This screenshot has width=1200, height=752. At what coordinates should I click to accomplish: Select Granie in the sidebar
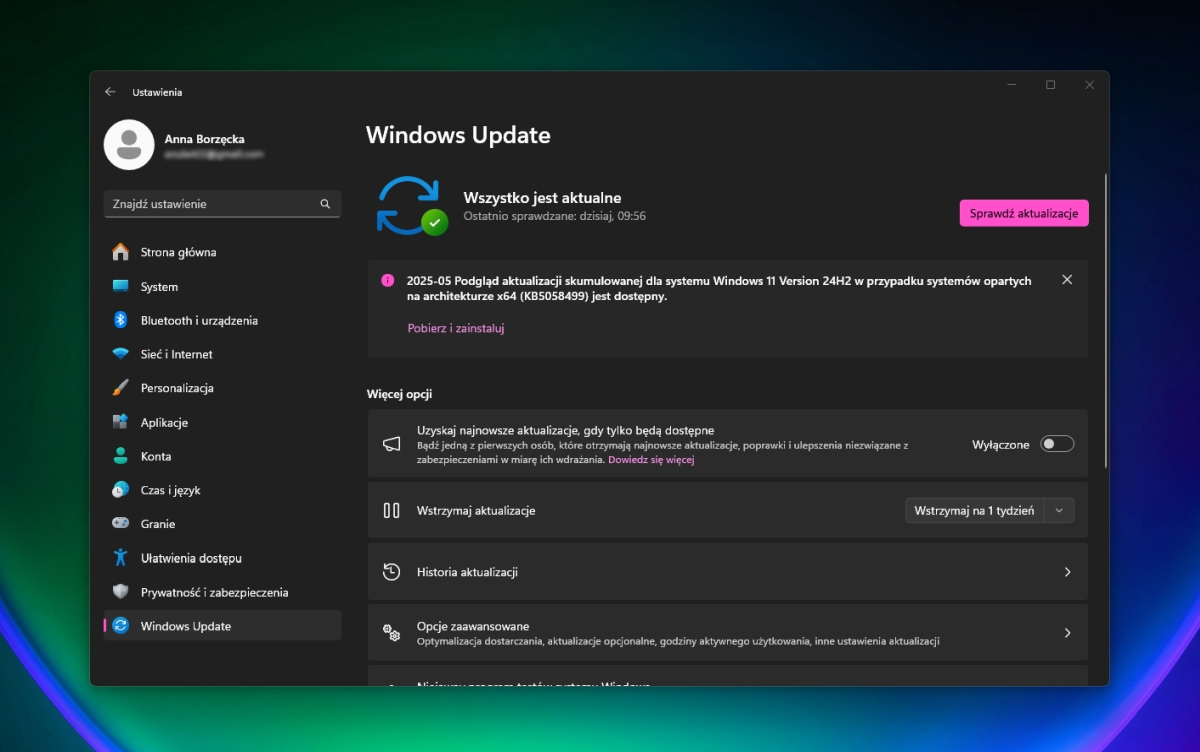[222, 524]
